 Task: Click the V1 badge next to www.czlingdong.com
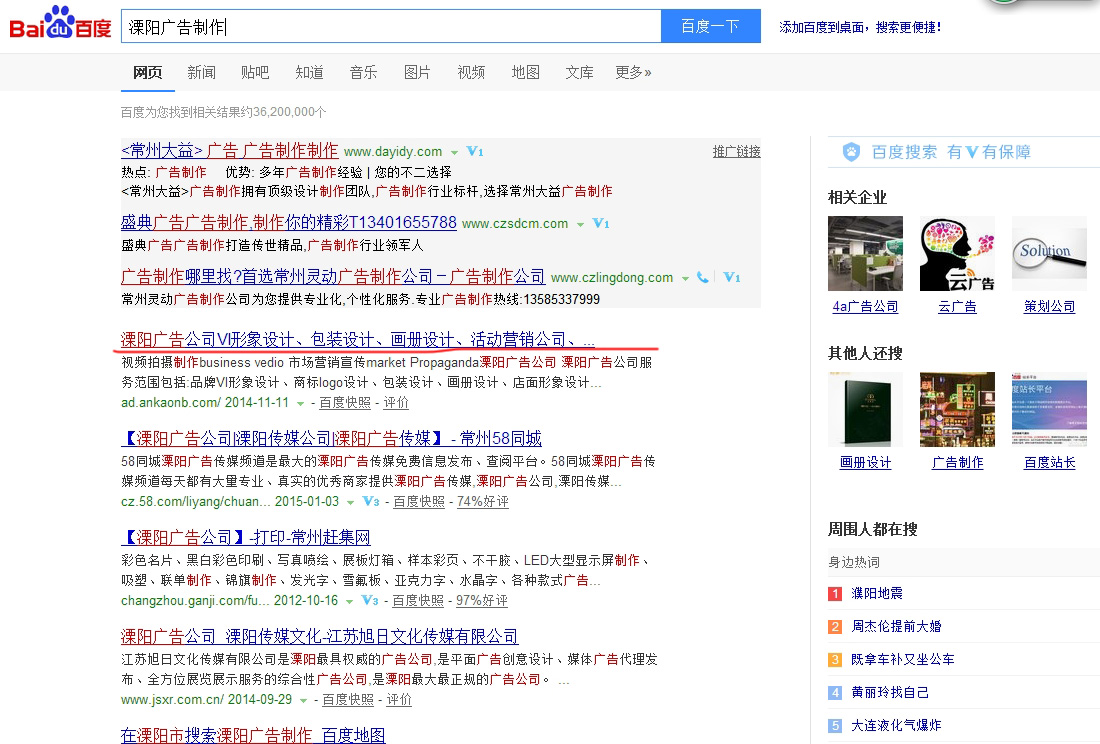(x=732, y=278)
